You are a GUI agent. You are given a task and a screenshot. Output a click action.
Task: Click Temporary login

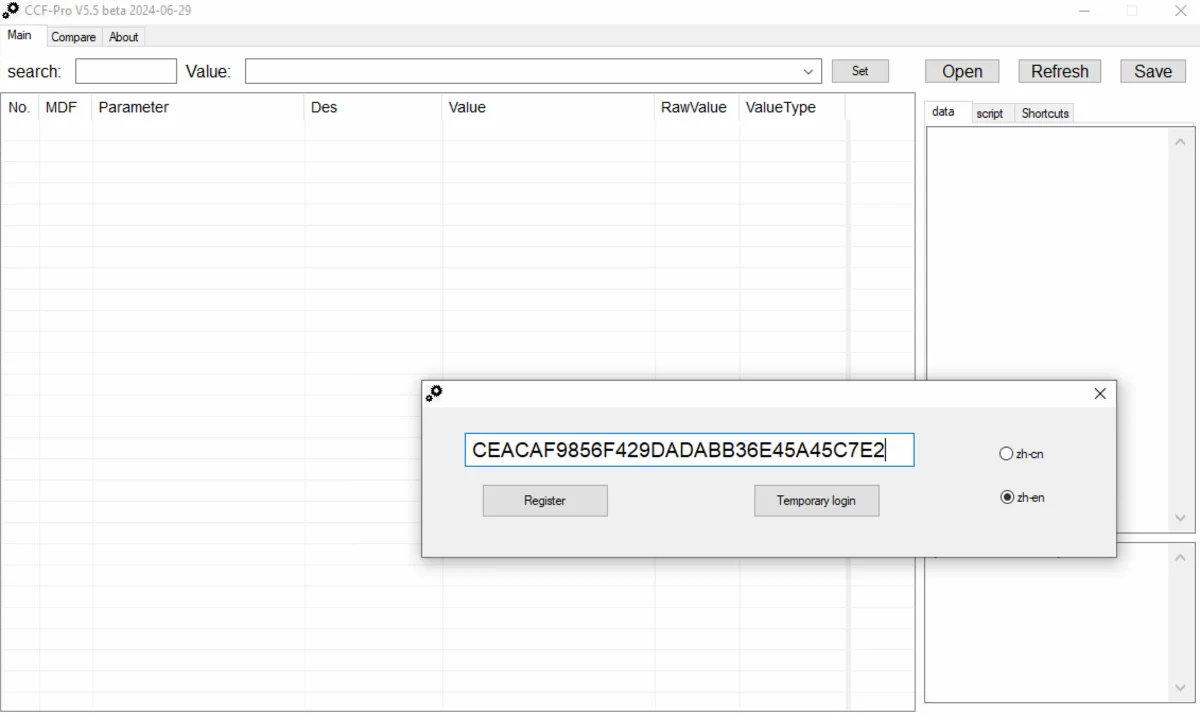pos(816,500)
